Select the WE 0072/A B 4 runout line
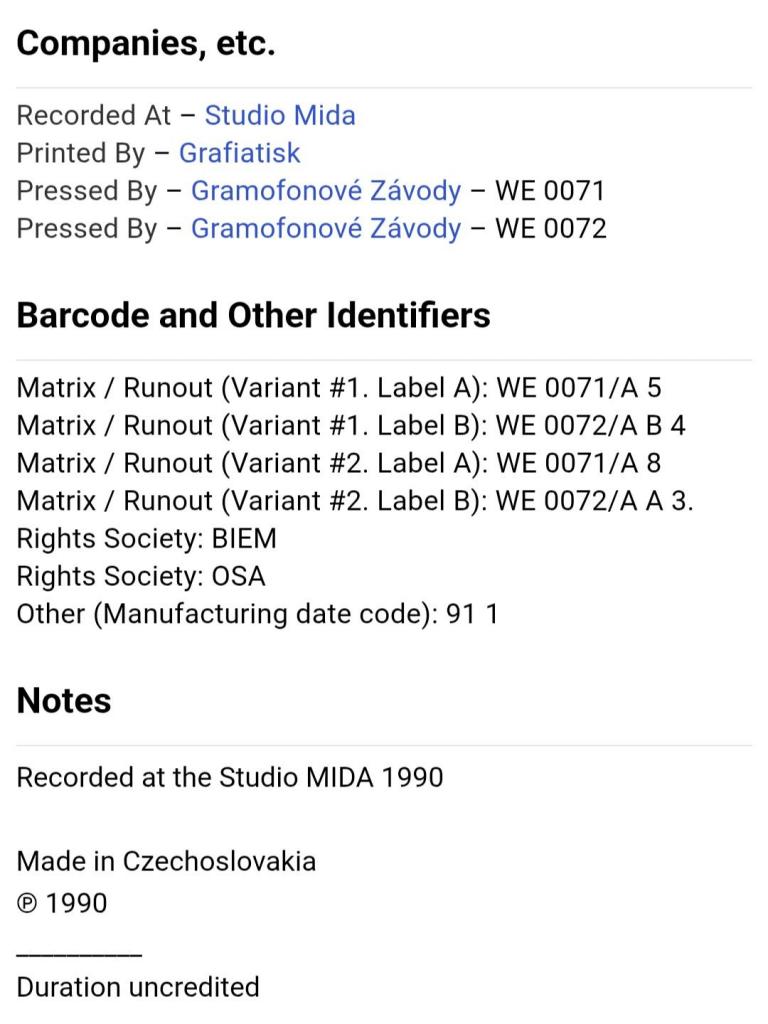The width and height of the screenshot is (768, 1024). pos(351,426)
